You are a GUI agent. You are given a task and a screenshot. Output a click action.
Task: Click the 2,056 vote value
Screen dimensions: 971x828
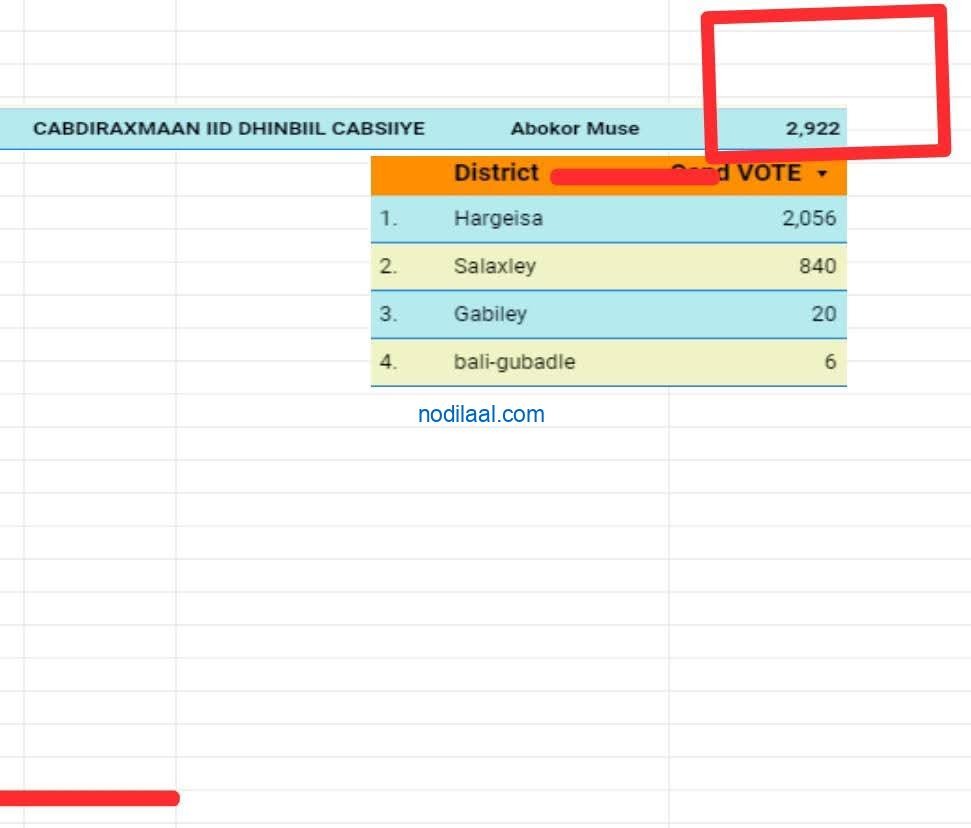808,218
